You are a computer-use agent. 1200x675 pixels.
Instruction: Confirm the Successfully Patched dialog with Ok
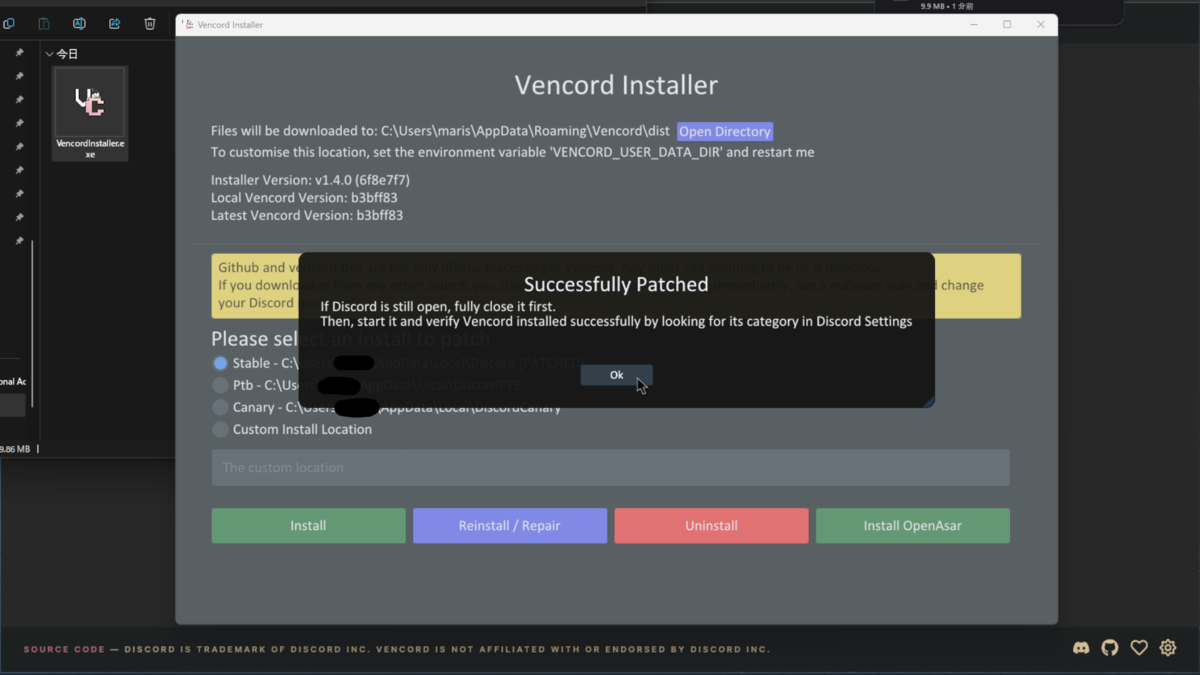[x=616, y=375]
